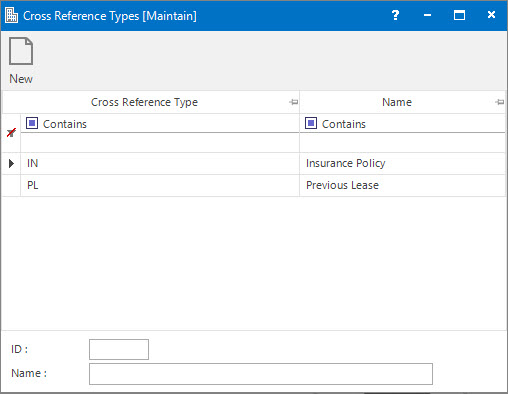Sort by Name column header
Viewport: 508px width, 394px height.
click(x=397, y=102)
